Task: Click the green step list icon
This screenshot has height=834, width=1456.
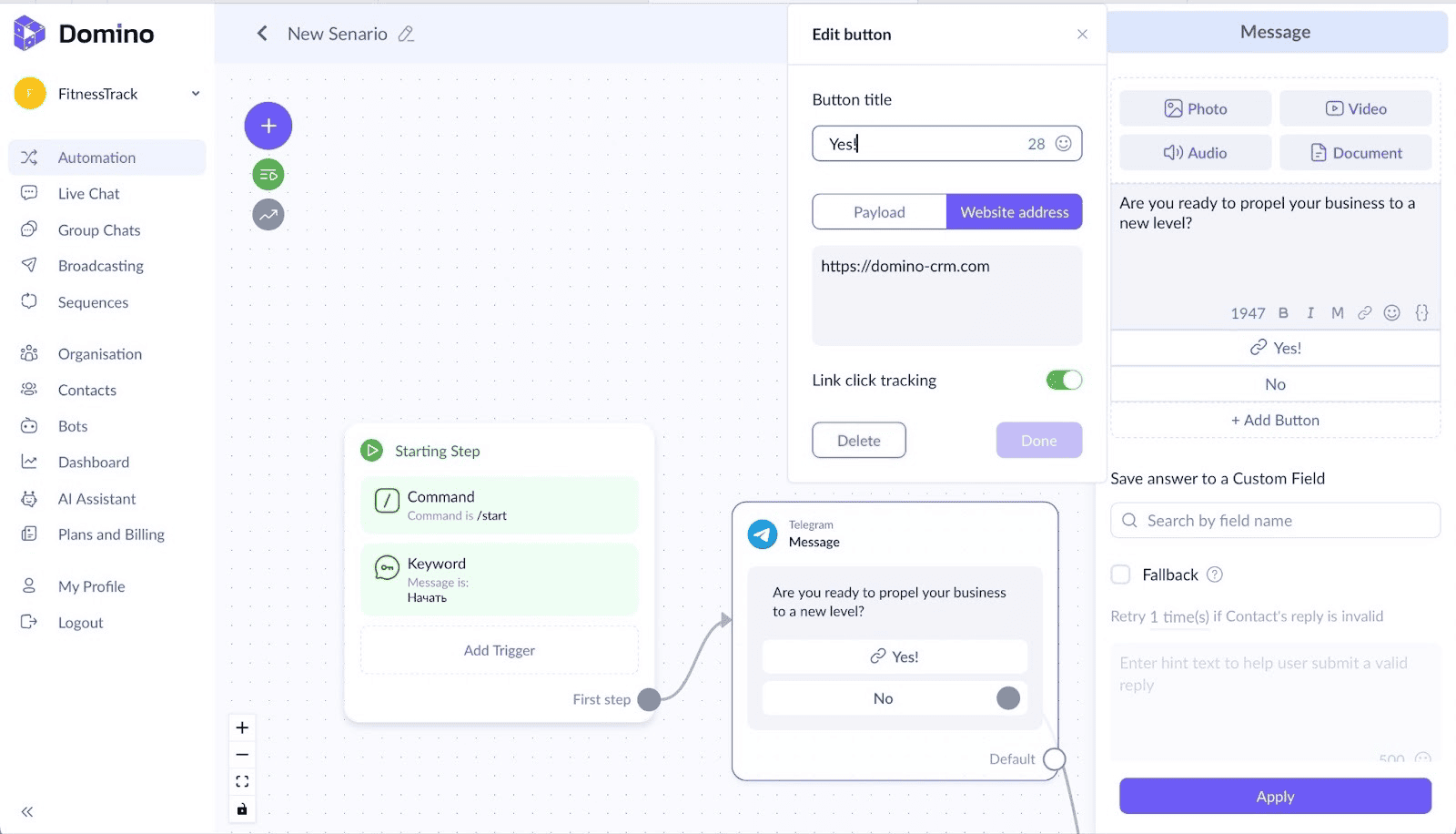Action: click(x=268, y=175)
